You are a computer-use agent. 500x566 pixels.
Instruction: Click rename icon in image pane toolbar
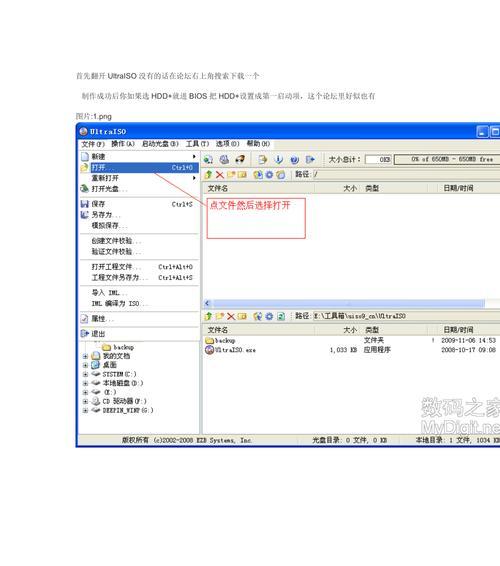[x=242, y=175]
